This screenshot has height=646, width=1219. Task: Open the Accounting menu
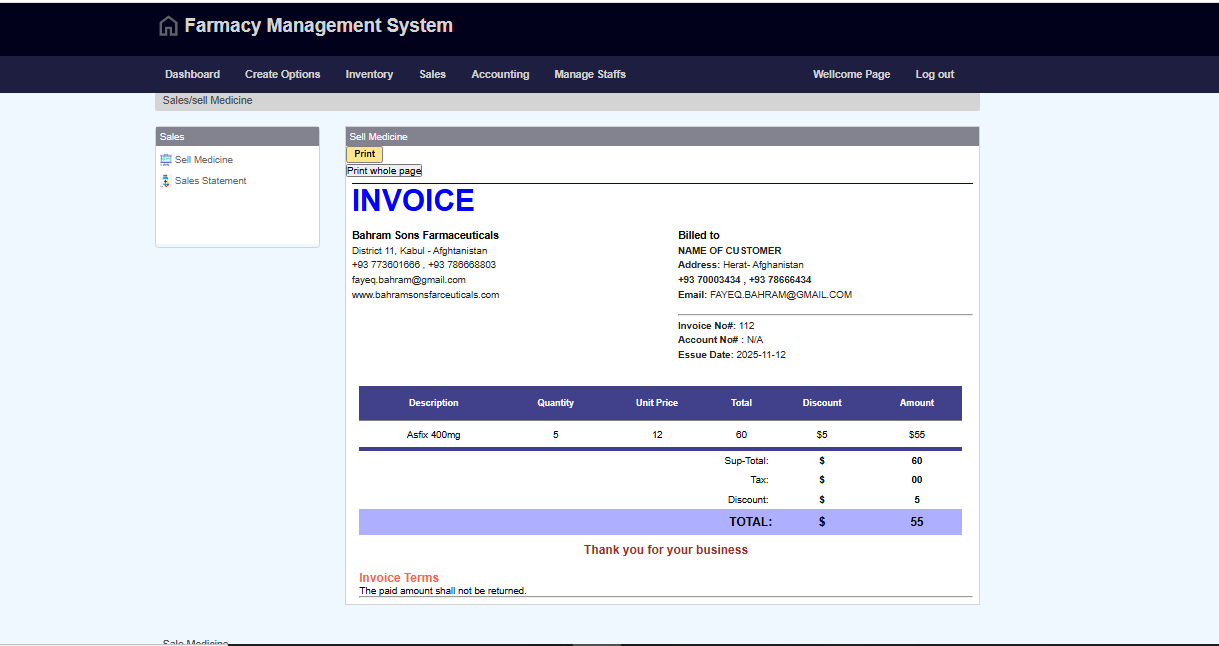pyautogui.click(x=500, y=74)
